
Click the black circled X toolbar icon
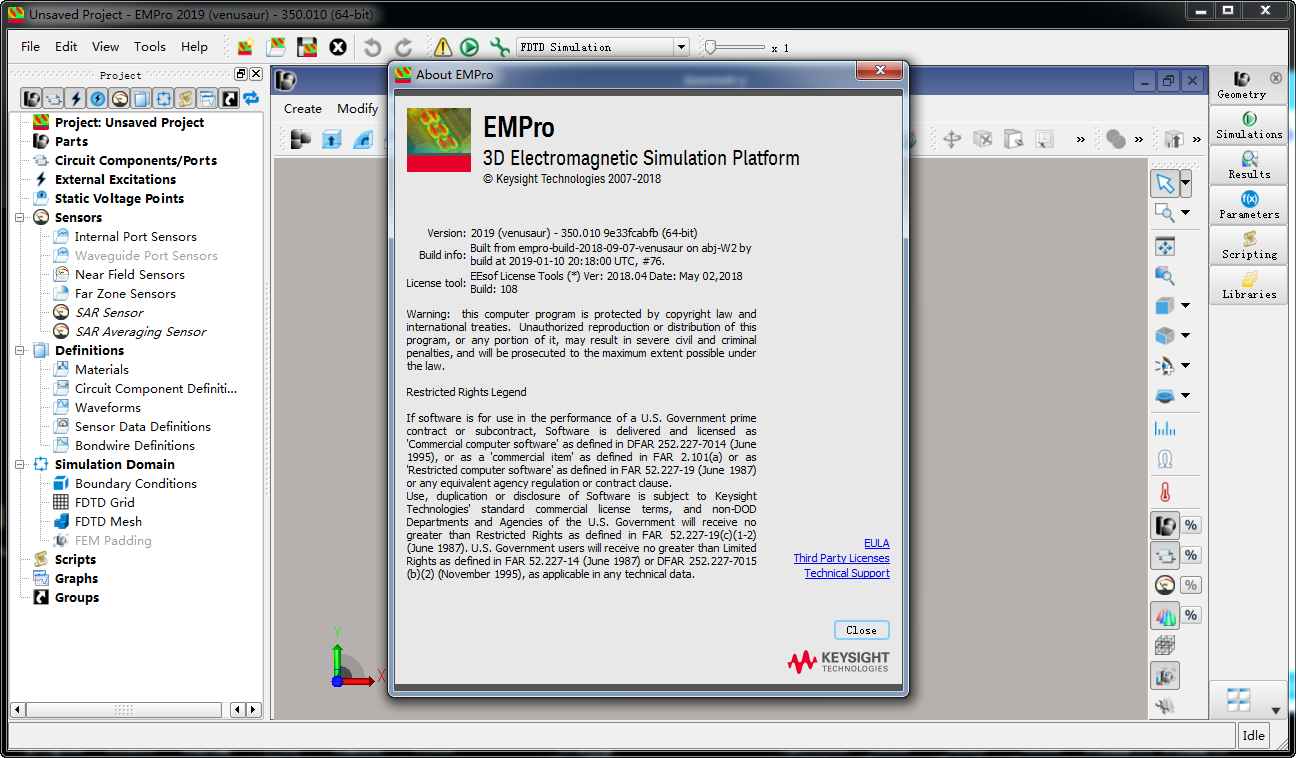pos(338,47)
